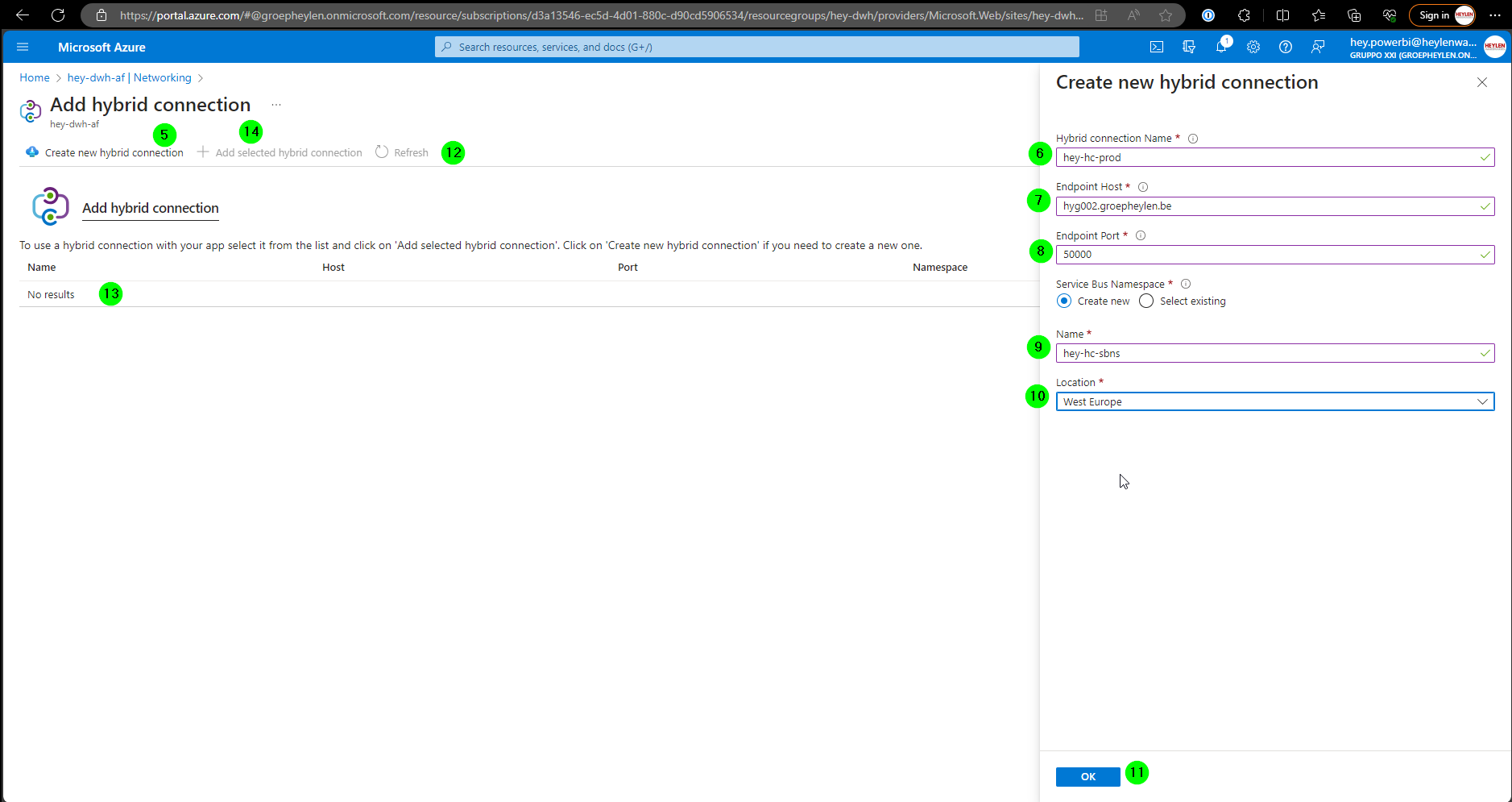
Task: Focus the Hybrid connection Name field
Action: click(x=1275, y=157)
